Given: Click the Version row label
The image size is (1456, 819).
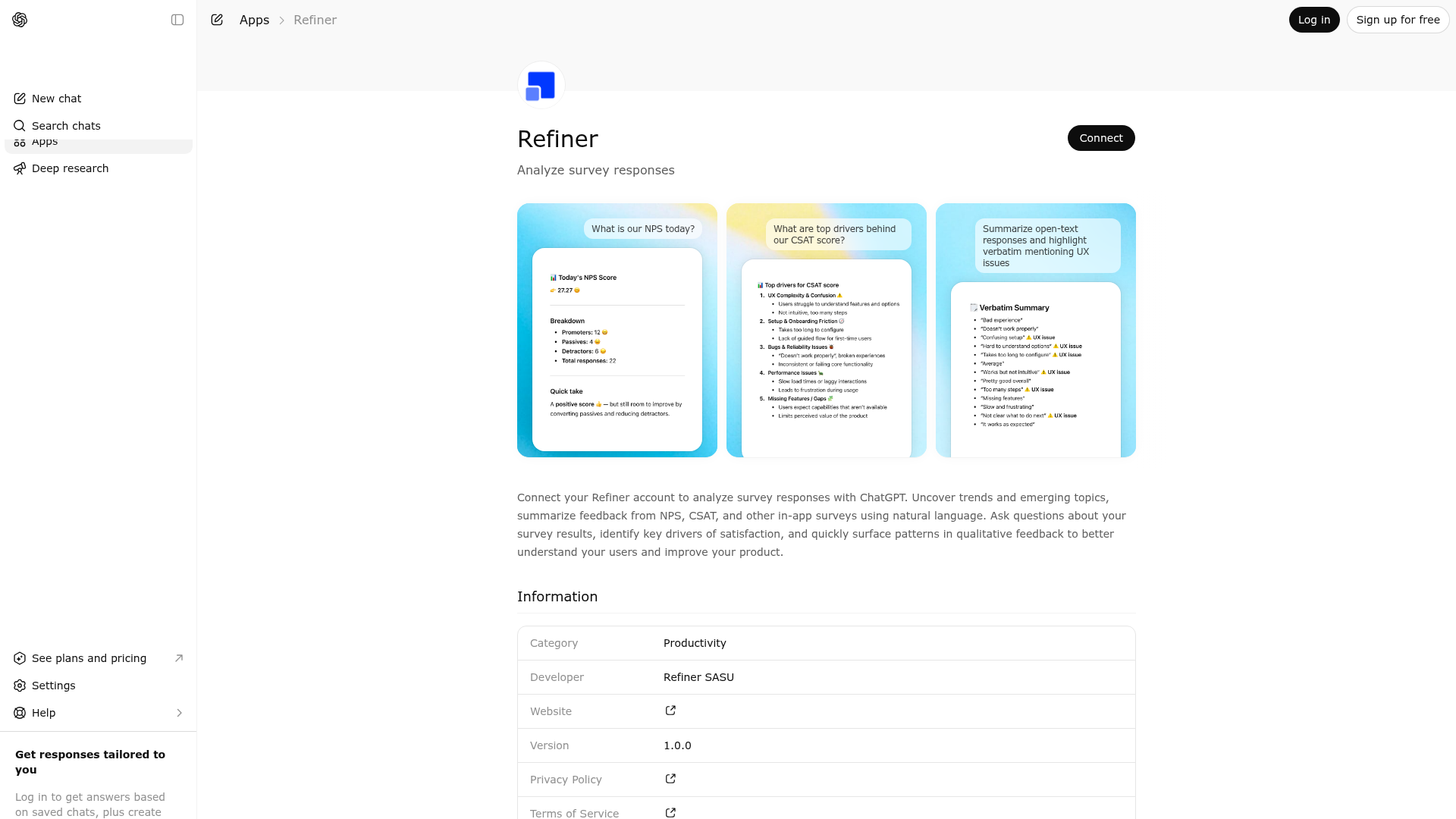Looking at the screenshot, I should 549,745.
